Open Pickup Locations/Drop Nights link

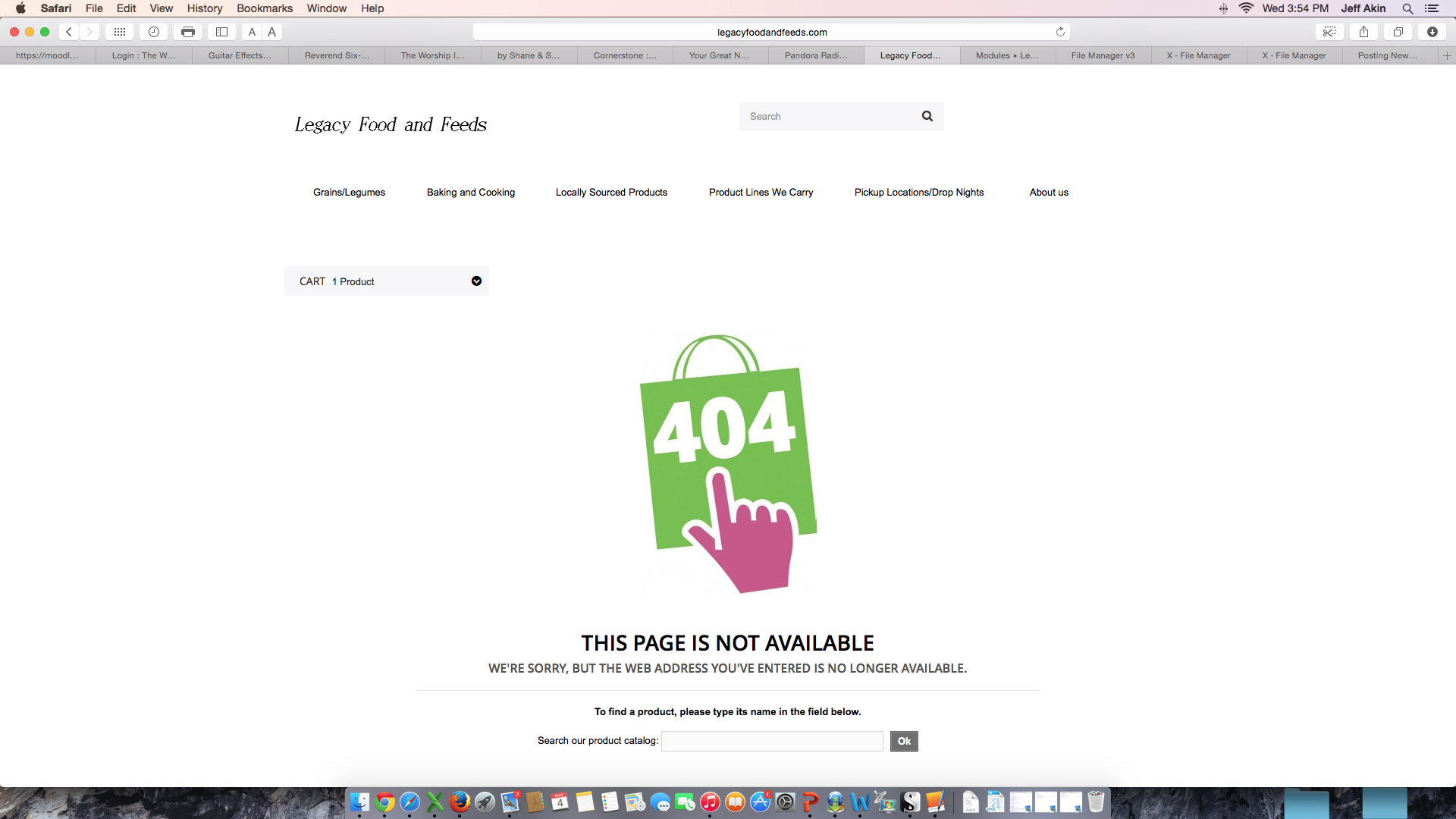click(x=918, y=193)
